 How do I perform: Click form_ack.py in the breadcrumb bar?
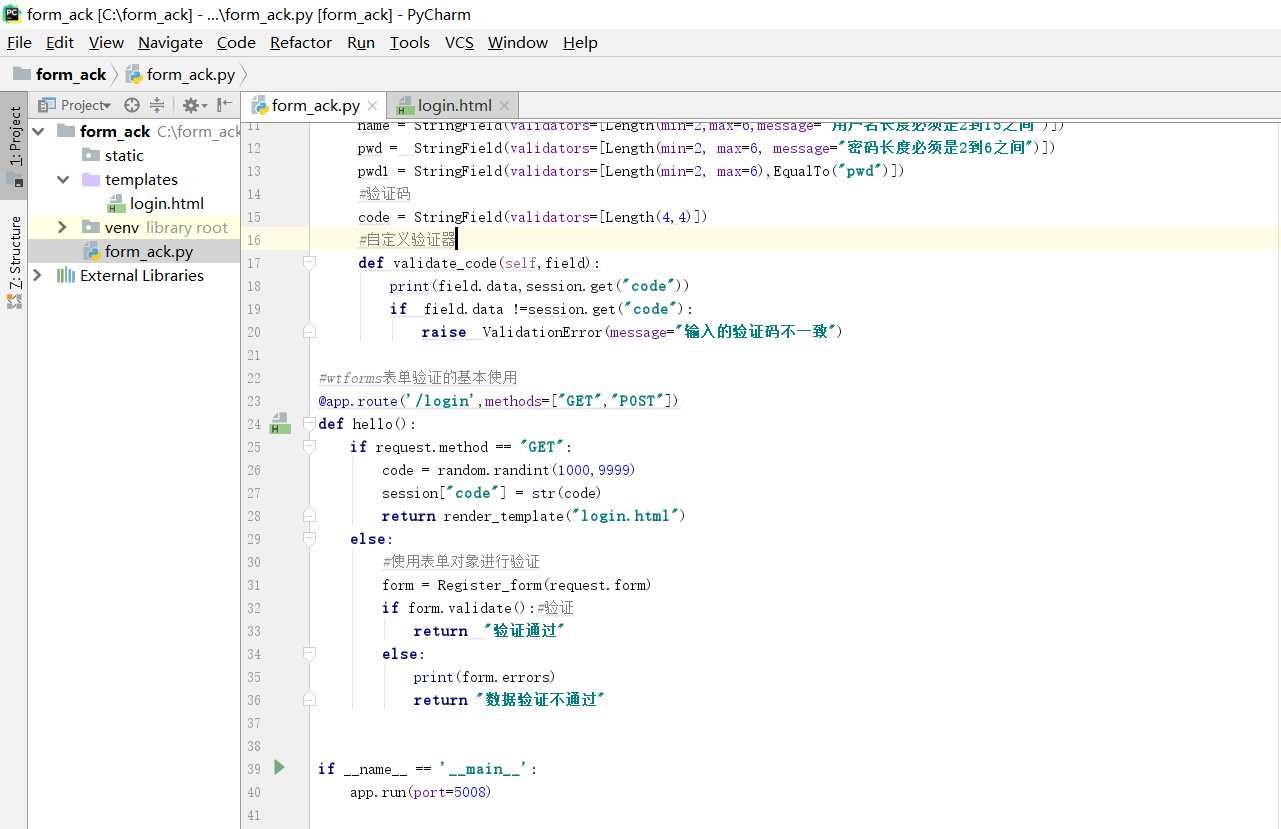(x=191, y=74)
